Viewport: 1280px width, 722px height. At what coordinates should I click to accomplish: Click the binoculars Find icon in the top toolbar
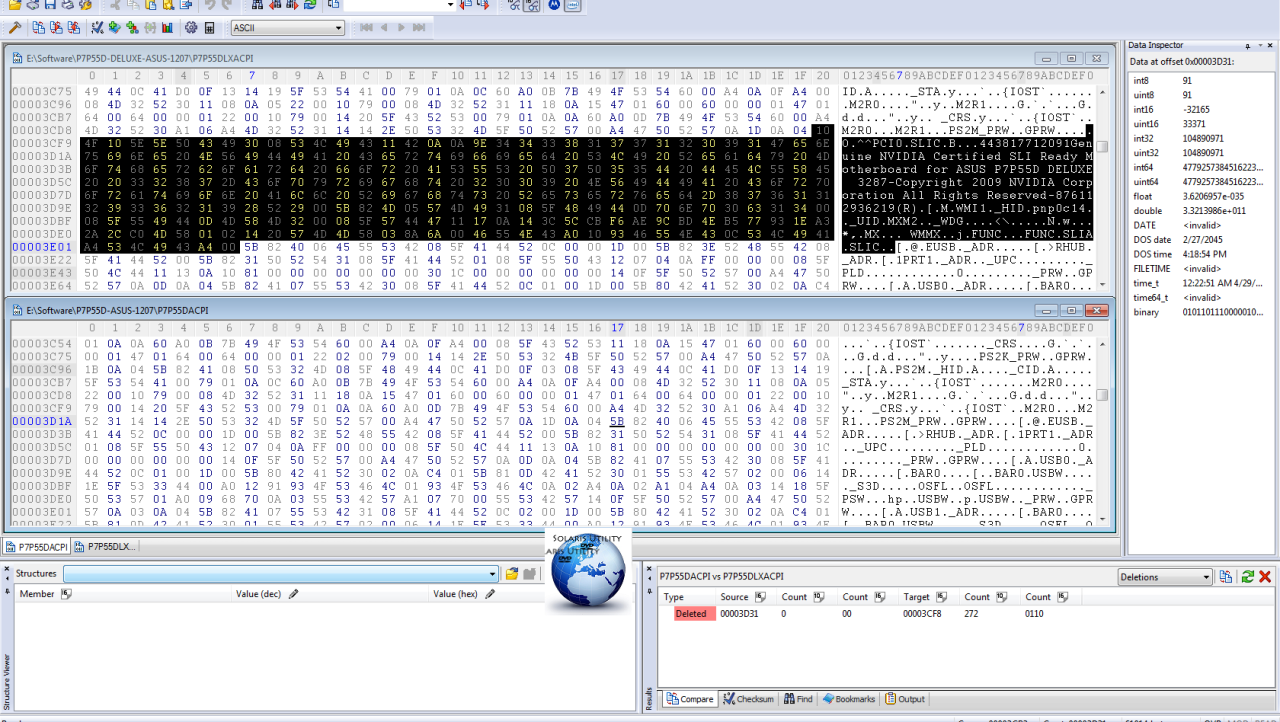pos(257,5)
